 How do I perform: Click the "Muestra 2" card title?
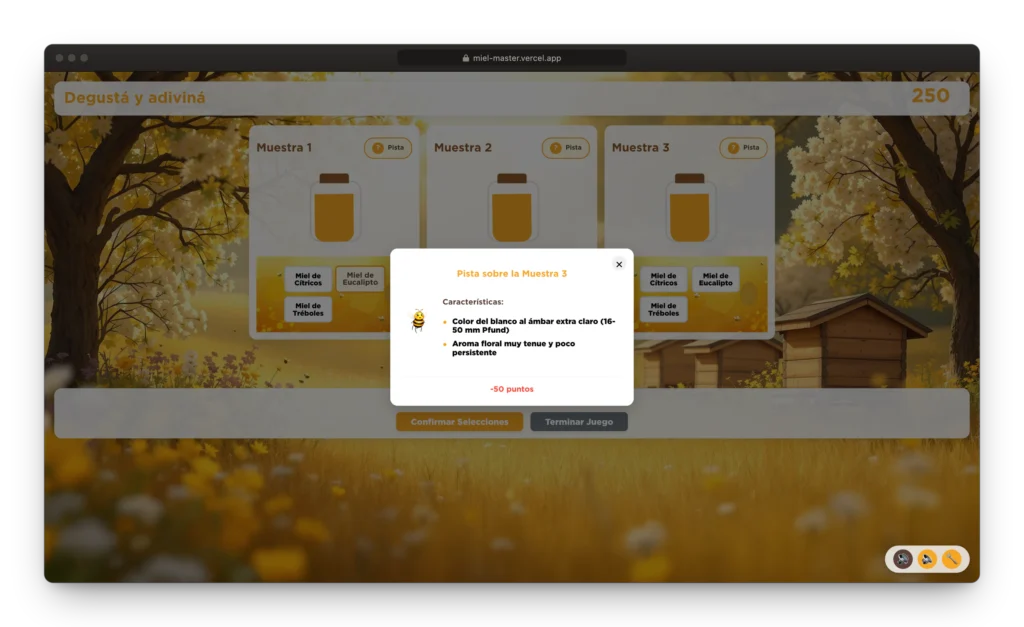(462, 148)
